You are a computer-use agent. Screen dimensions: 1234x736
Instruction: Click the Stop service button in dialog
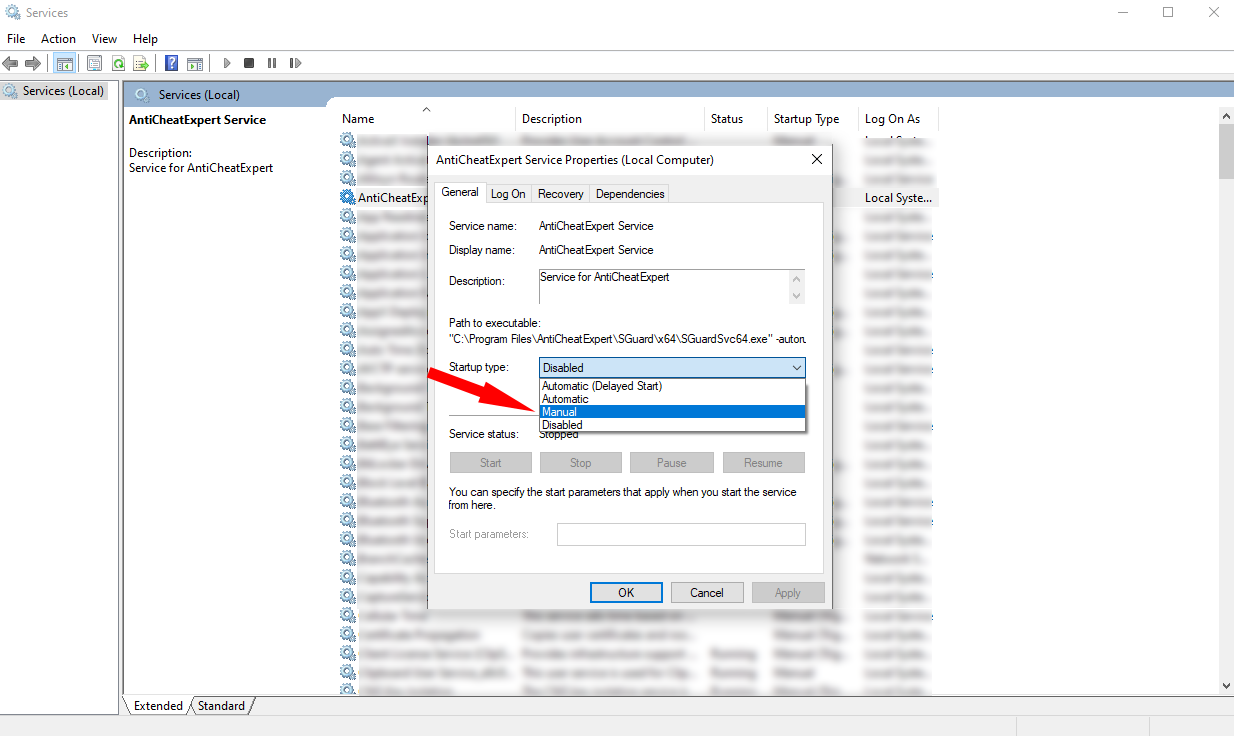click(x=581, y=463)
